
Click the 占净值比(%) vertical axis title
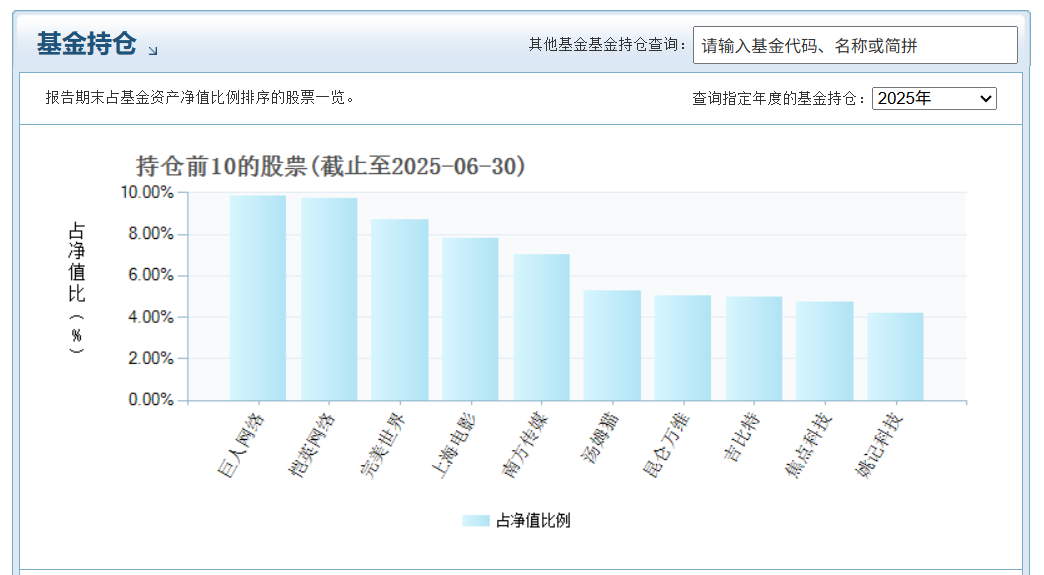coord(77,288)
